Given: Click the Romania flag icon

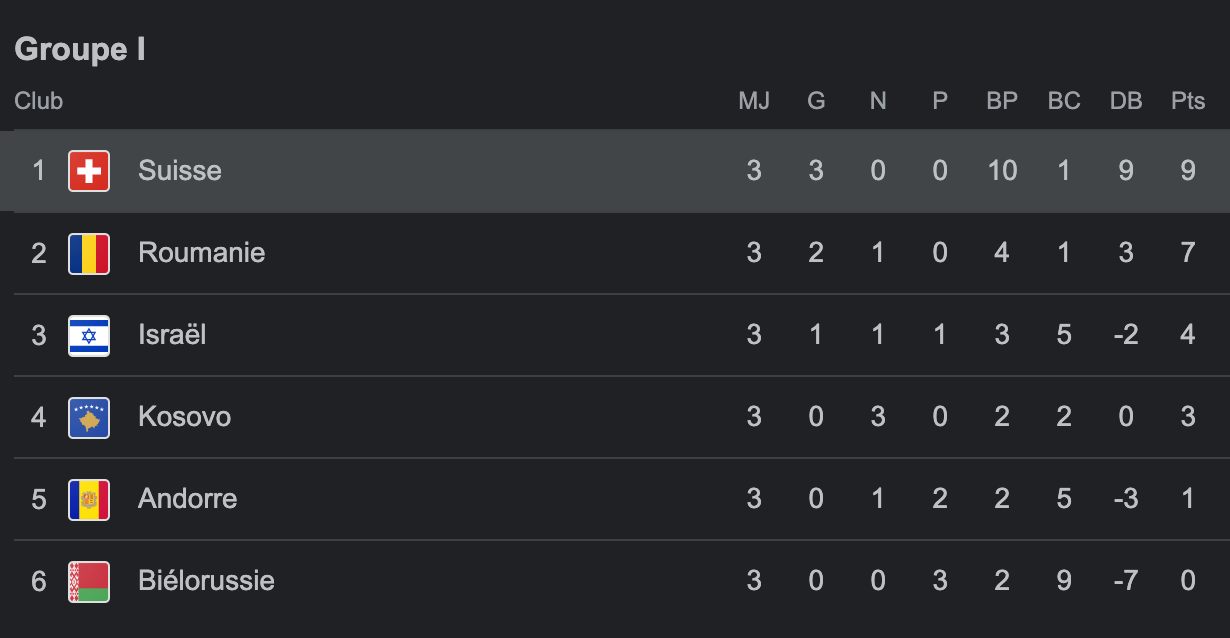Looking at the screenshot, I should click(89, 253).
